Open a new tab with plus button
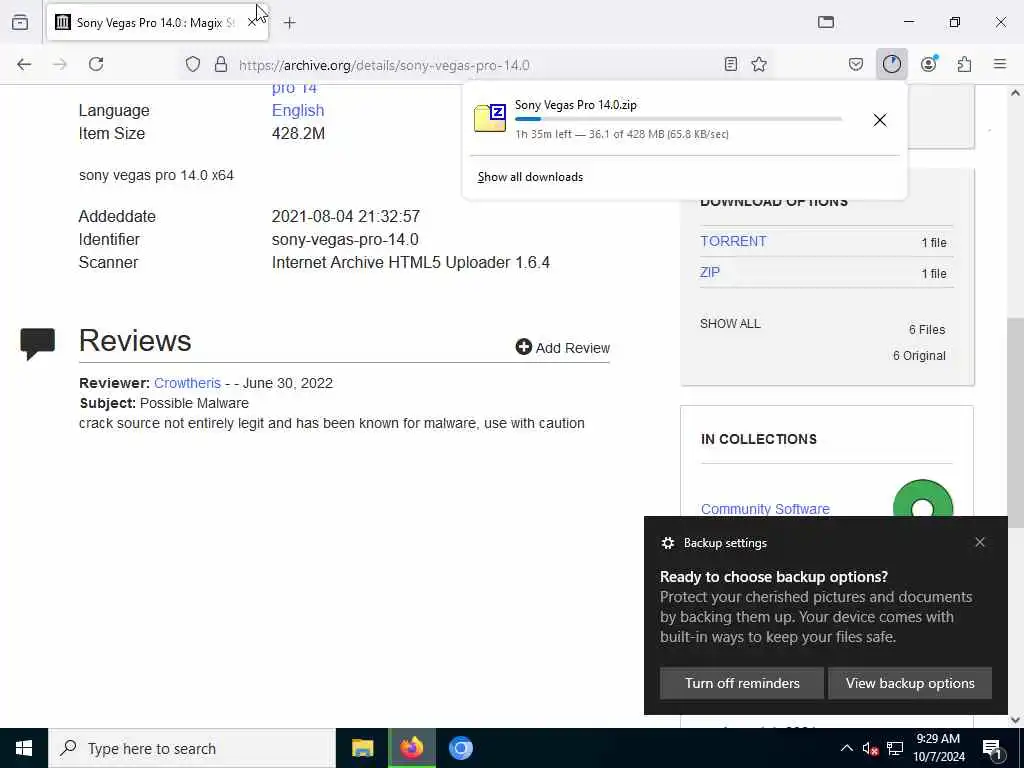This screenshot has width=1024, height=768. (289, 23)
